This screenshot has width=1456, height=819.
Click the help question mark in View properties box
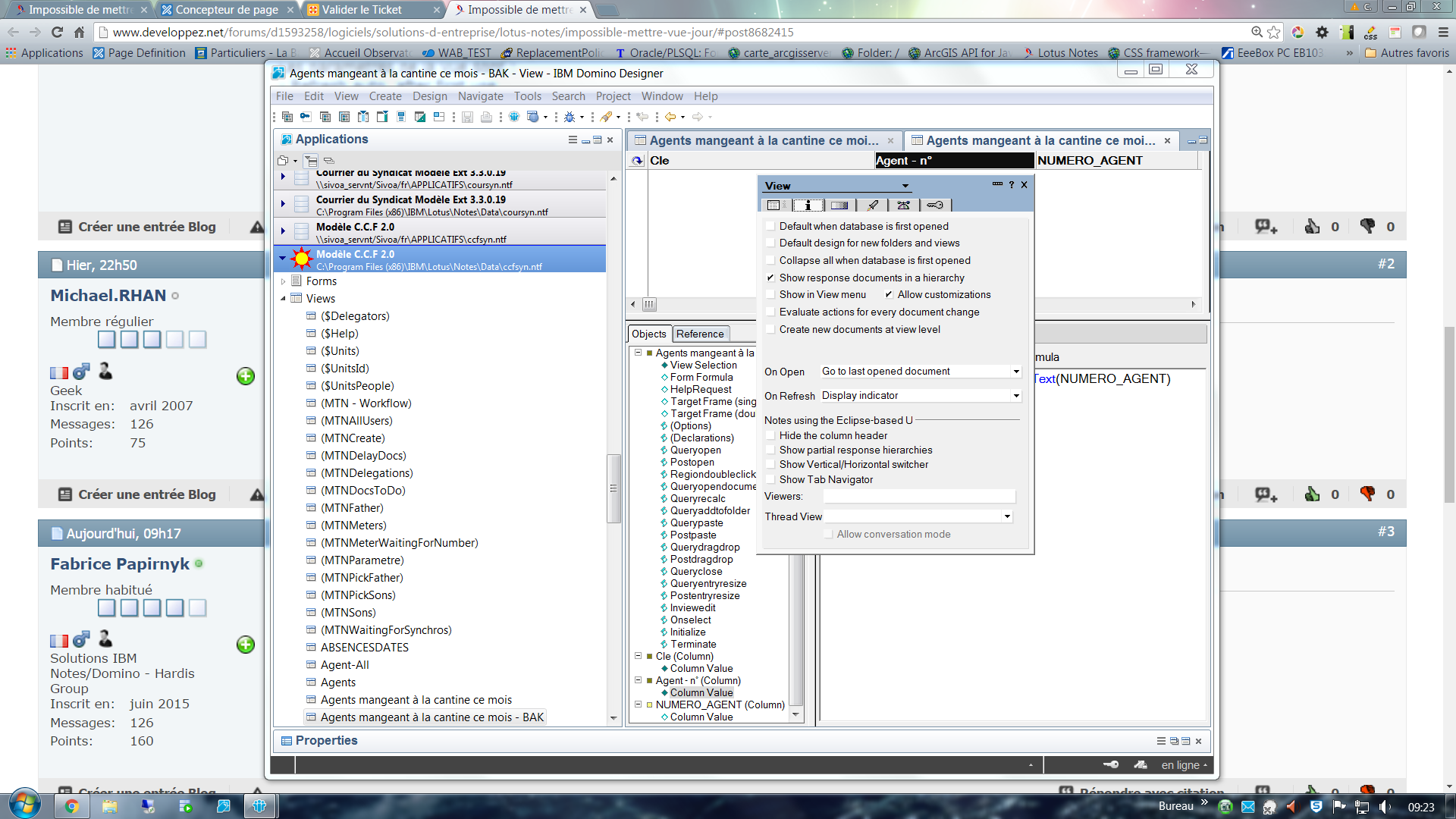1011,185
